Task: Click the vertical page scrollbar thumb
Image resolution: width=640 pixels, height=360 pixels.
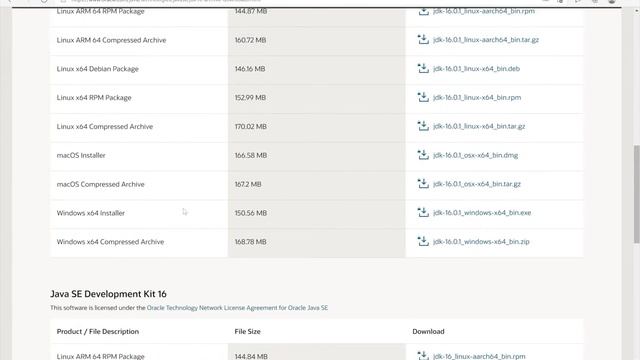Action: pyautogui.click(x=636, y=194)
